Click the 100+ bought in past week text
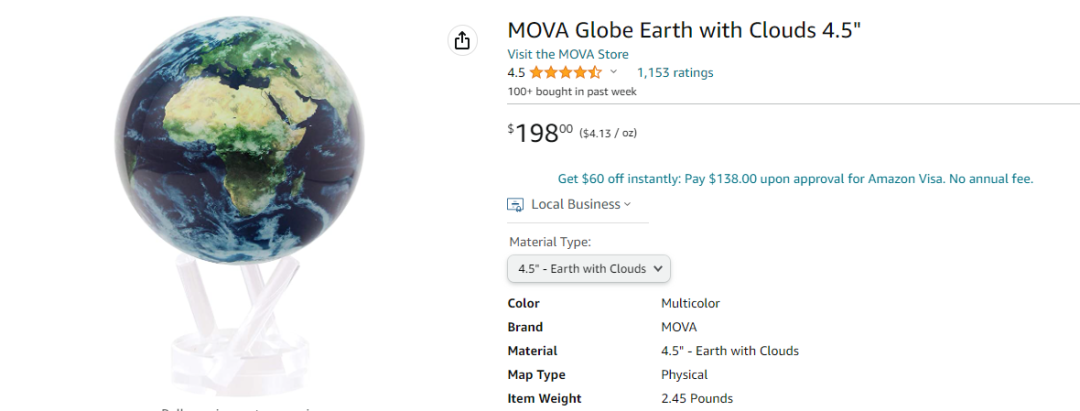Screen dimensions: 1080x411 coord(572,91)
